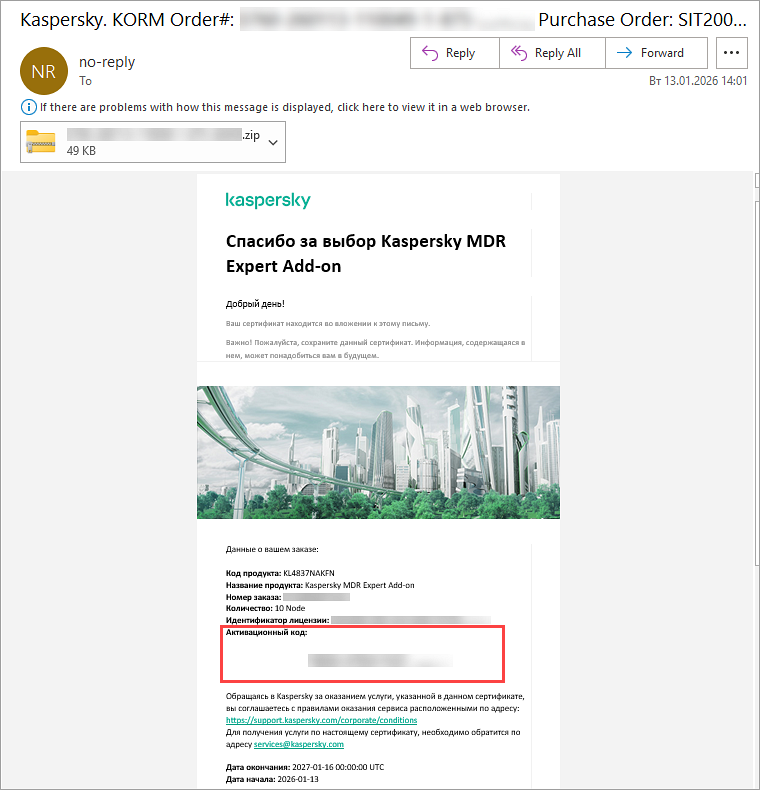
Task: Click the end date 2027-01-16 text
Action: click(x=338, y=767)
